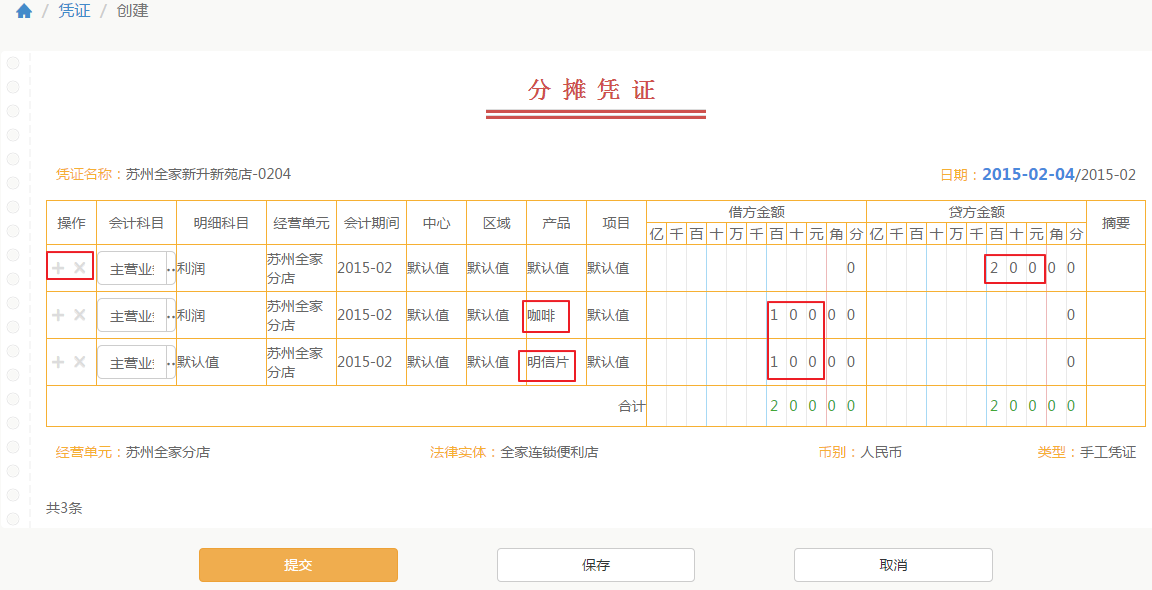Image resolution: width=1152 pixels, height=590 pixels.
Task: Click the 操作 column header
Action: point(71,223)
